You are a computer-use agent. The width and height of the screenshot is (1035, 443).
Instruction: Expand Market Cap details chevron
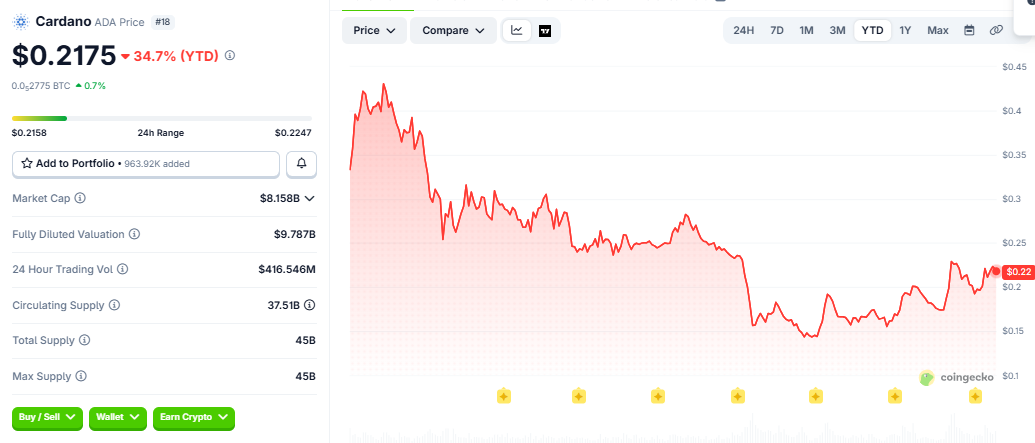tap(310, 198)
